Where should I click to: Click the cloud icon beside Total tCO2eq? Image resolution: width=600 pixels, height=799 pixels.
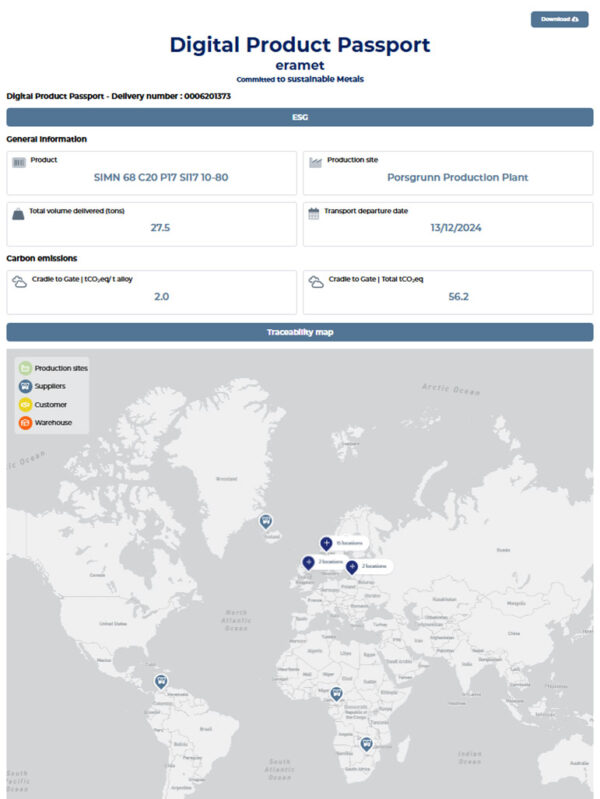click(315, 280)
